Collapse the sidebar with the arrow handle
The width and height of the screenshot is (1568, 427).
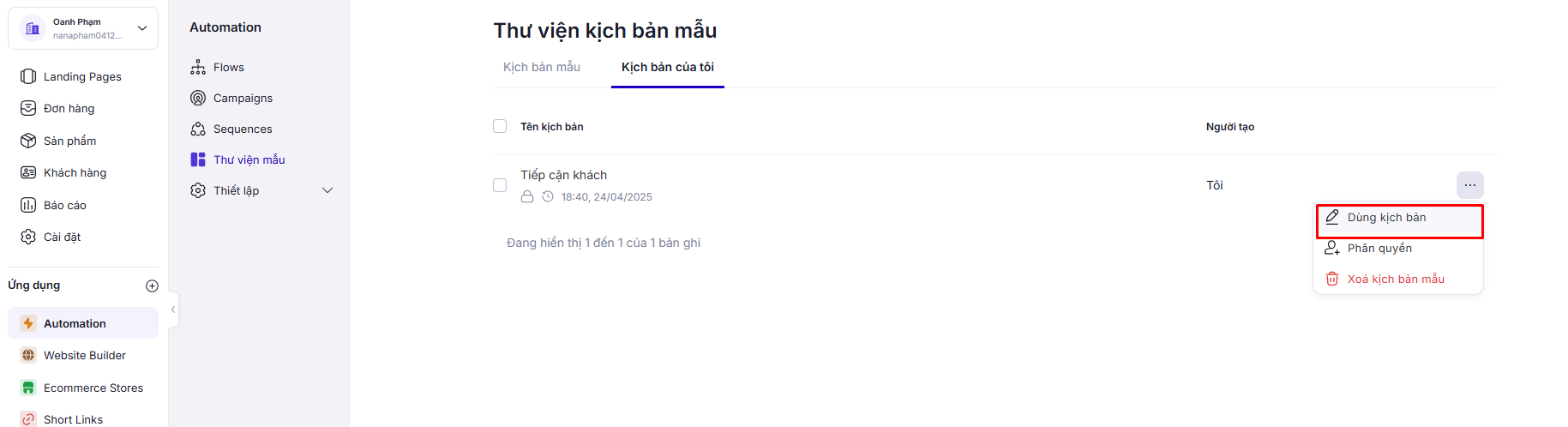(173, 310)
